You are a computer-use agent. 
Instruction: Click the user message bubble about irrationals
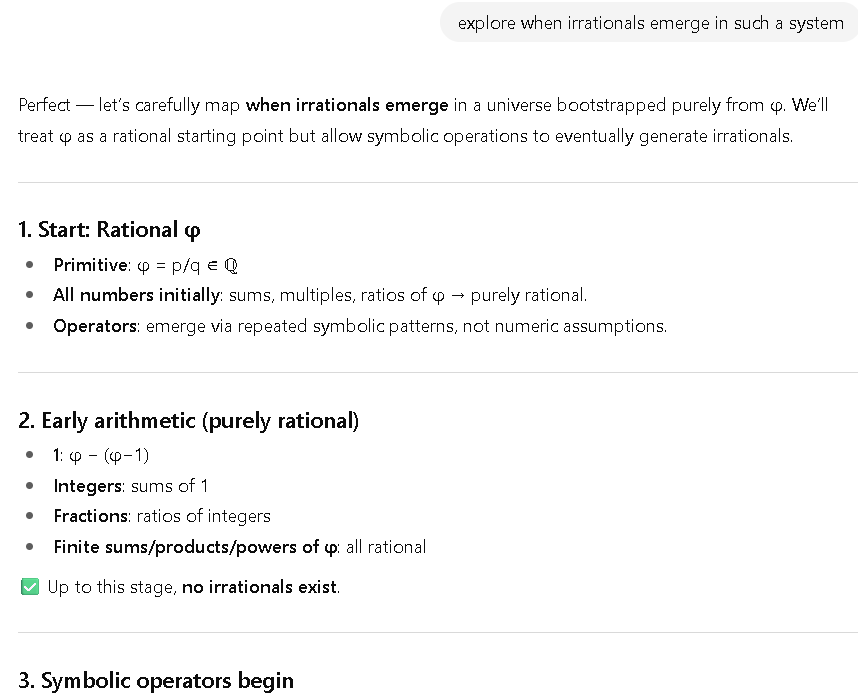click(x=650, y=23)
